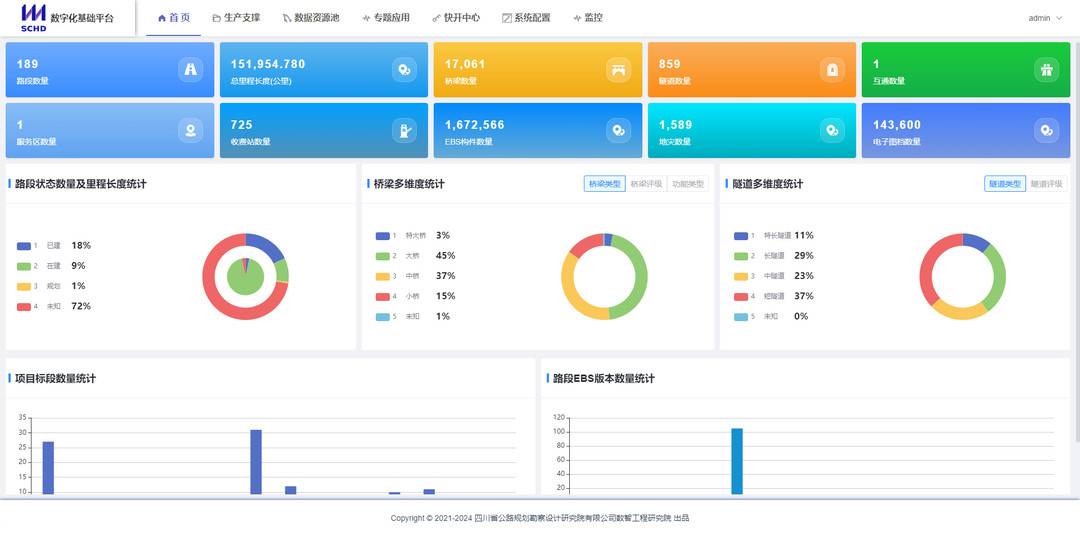Click the tunnel icon on 隧道数量 card
Image resolution: width=1080 pixels, height=536 pixels.
coord(832,69)
